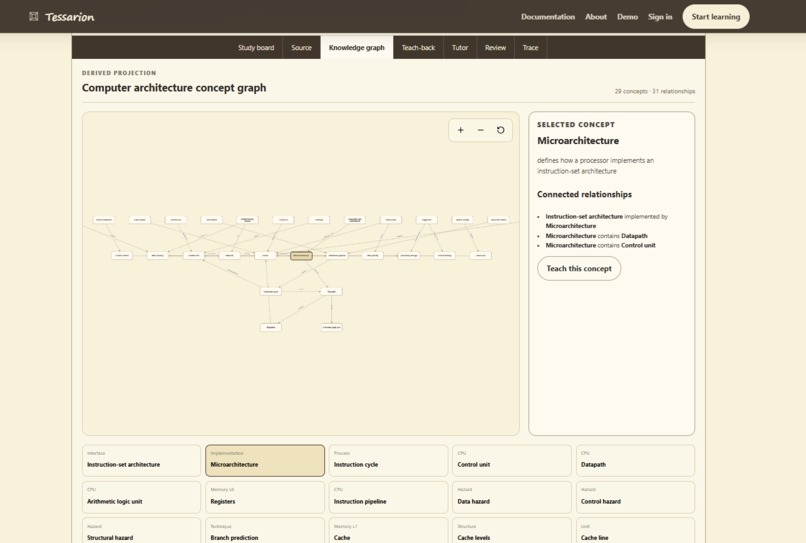The image size is (806, 543).
Task: Switch to the Source tab
Action: pos(301,47)
